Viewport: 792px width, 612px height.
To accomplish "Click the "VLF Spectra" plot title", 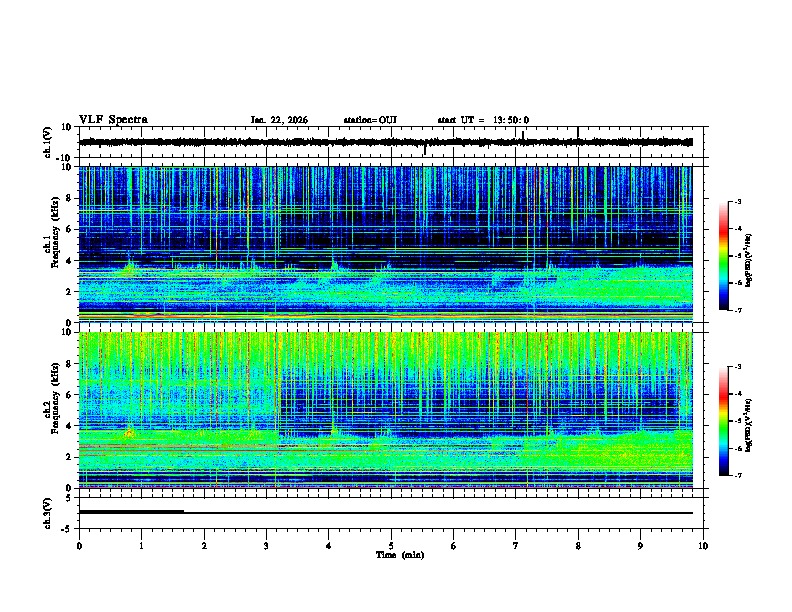I will 113,120.
